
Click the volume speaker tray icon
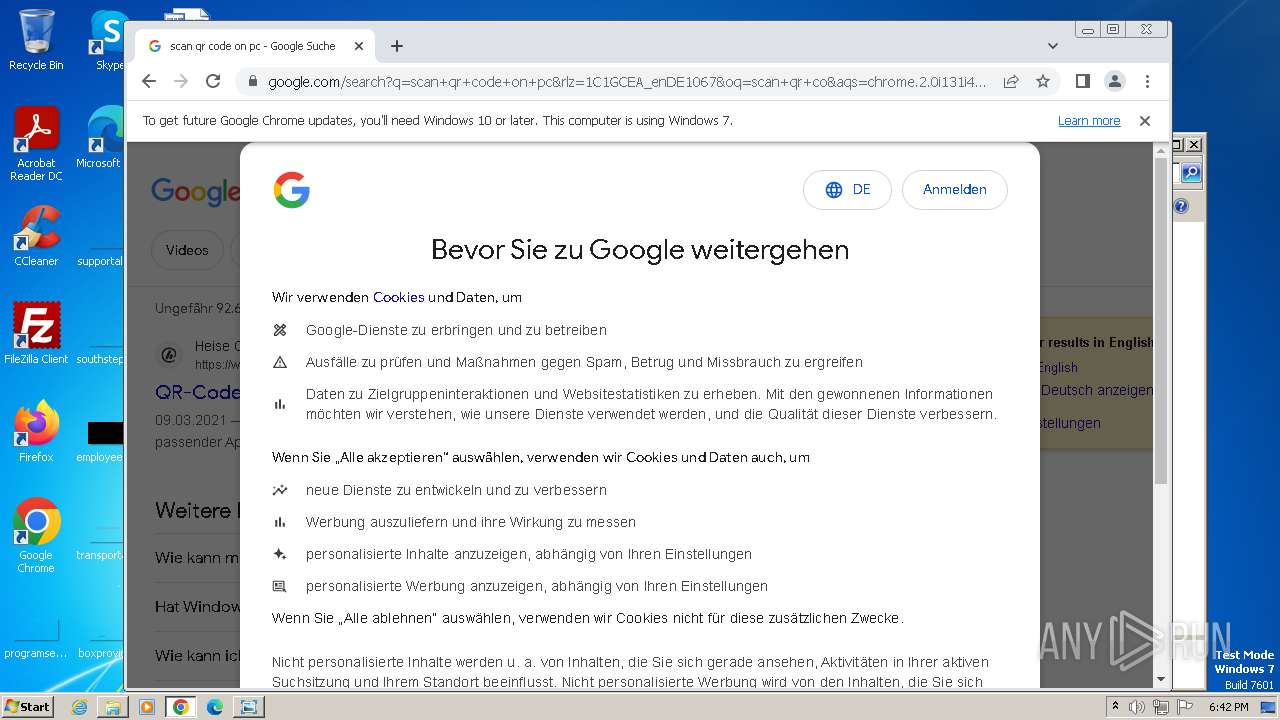tap(1138, 706)
